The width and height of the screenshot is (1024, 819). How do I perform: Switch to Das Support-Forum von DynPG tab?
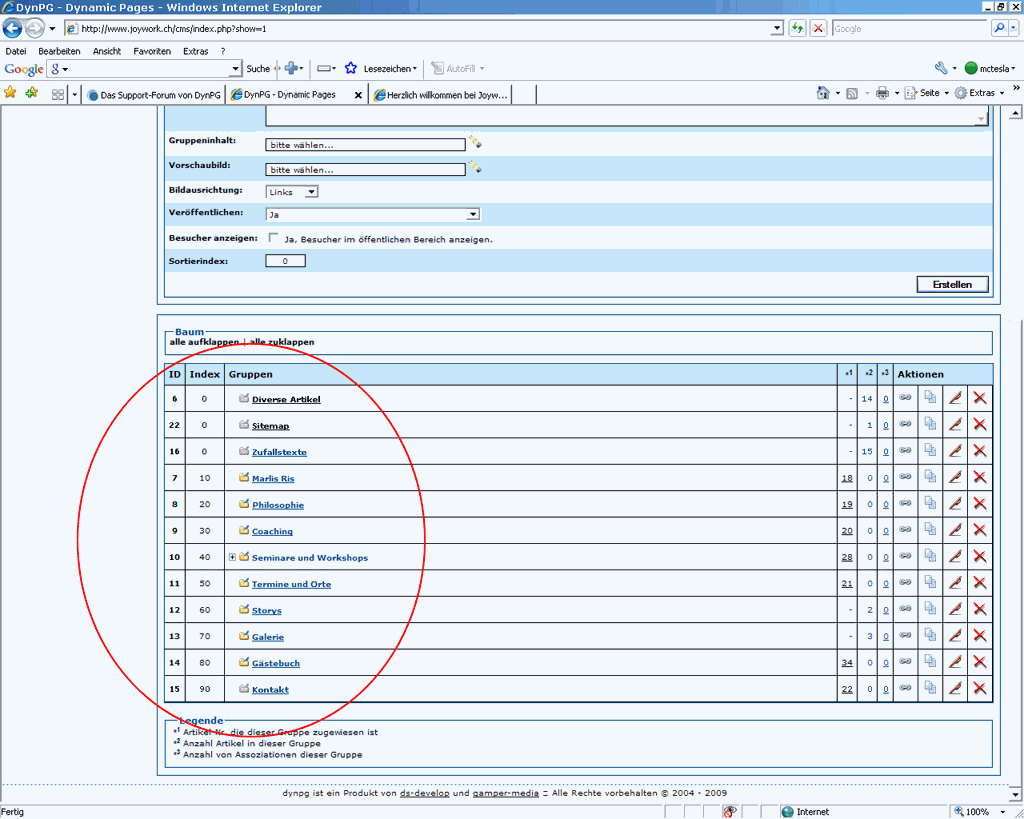(x=153, y=95)
